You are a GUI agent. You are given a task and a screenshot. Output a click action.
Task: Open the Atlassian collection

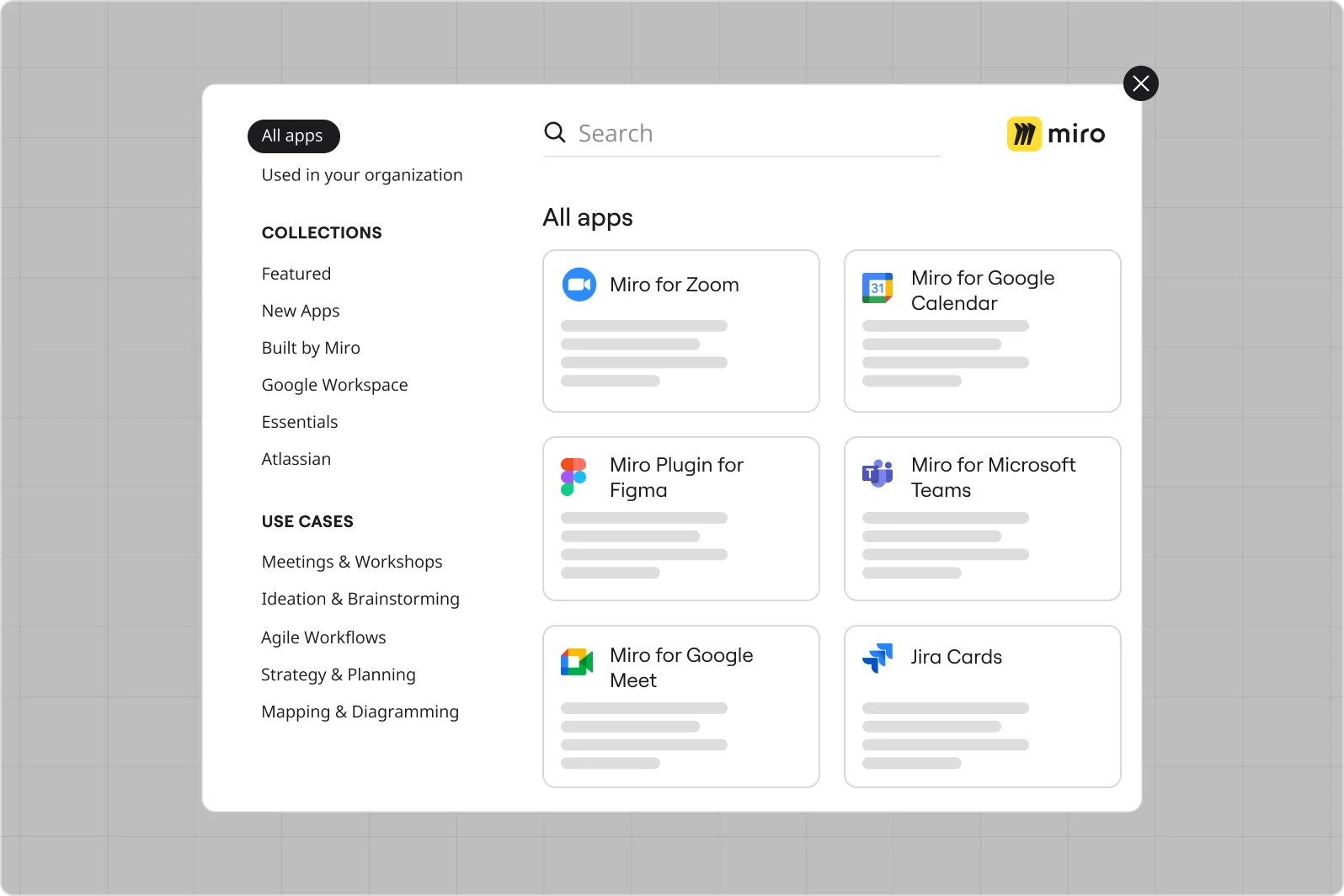296,459
